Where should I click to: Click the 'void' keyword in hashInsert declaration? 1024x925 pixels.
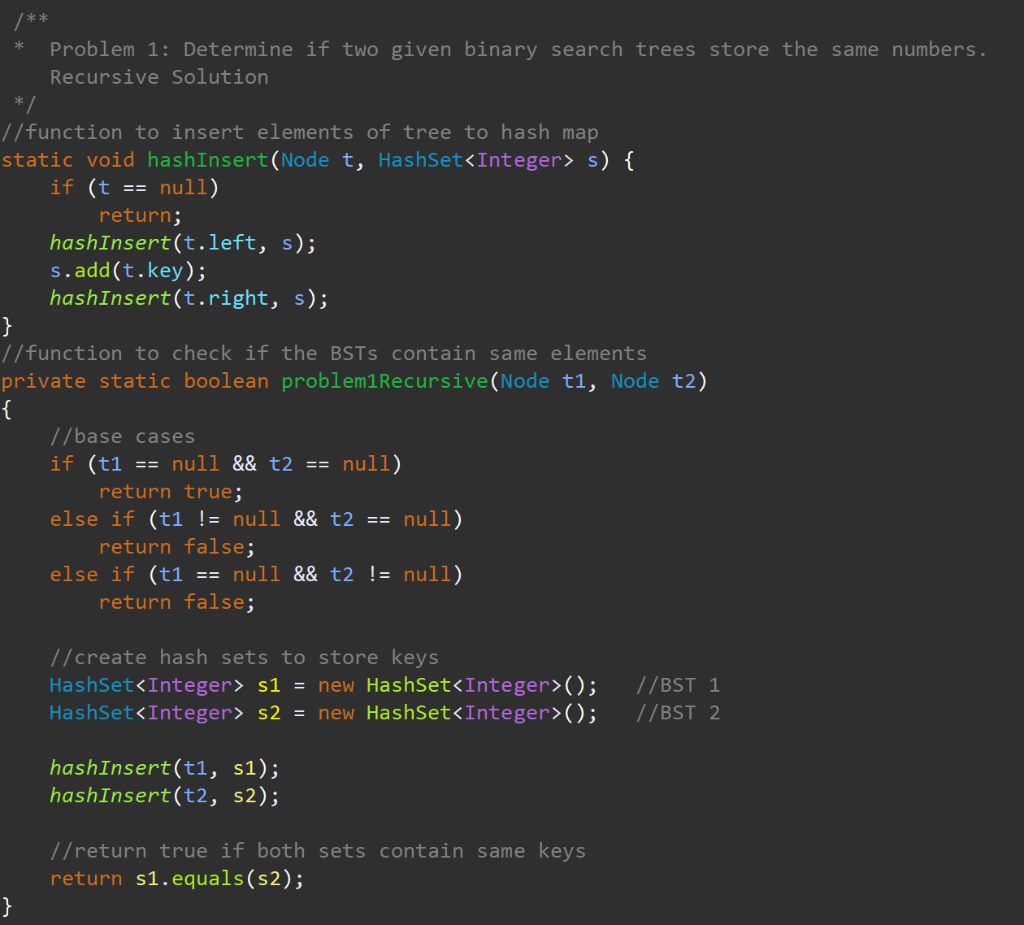[x=110, y=160]
